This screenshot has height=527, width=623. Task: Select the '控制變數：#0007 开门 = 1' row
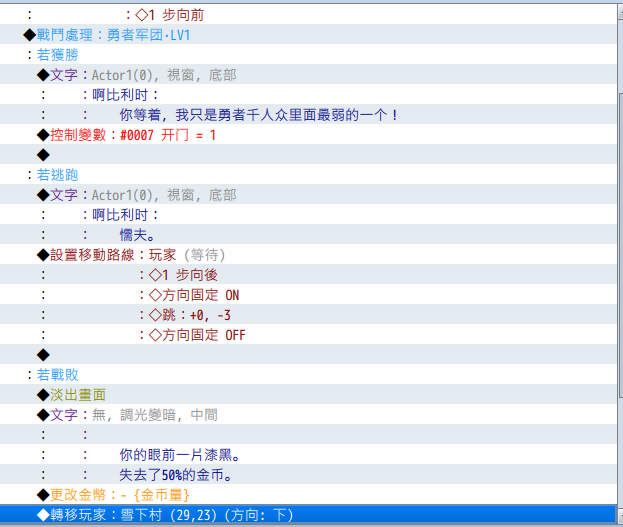point(308,135)
